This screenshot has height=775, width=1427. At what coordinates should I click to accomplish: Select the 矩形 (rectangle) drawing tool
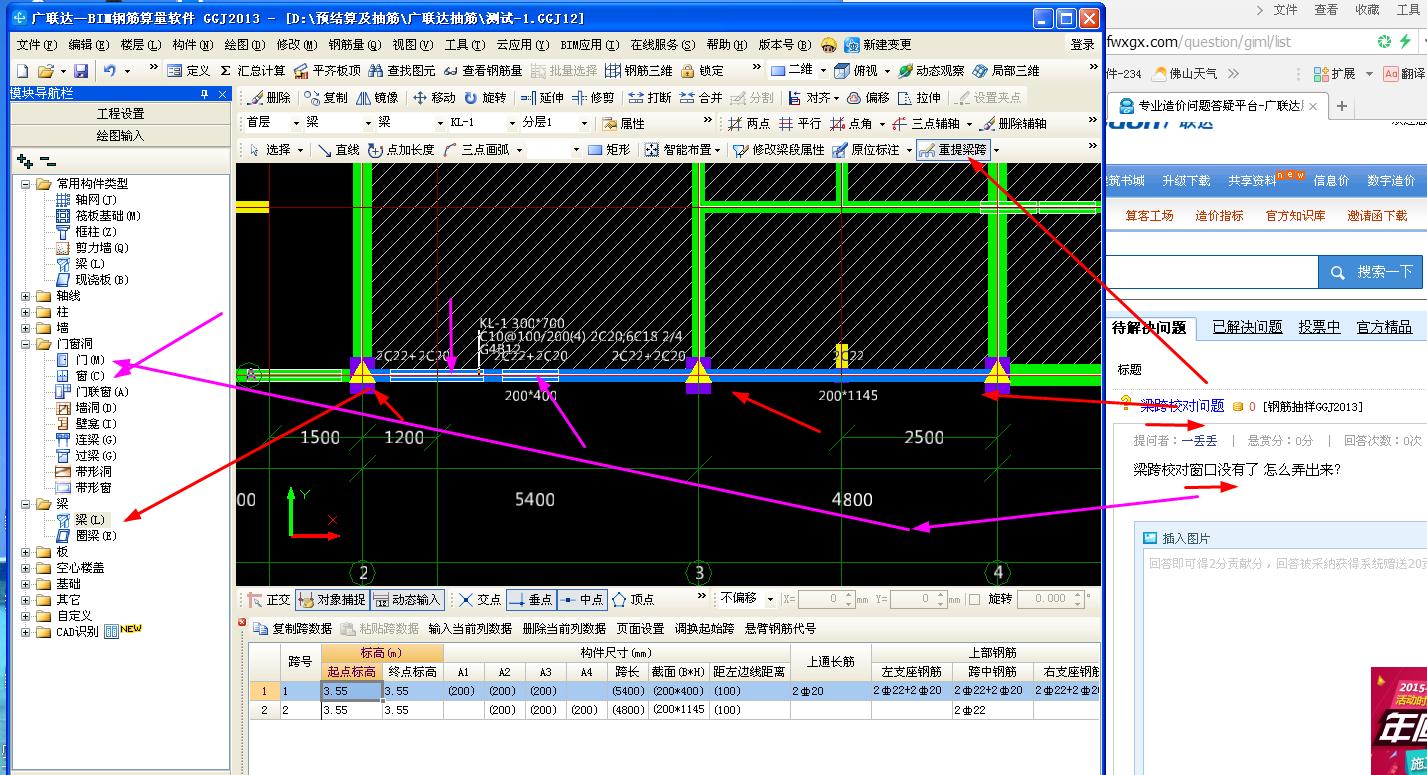[609, 149]
